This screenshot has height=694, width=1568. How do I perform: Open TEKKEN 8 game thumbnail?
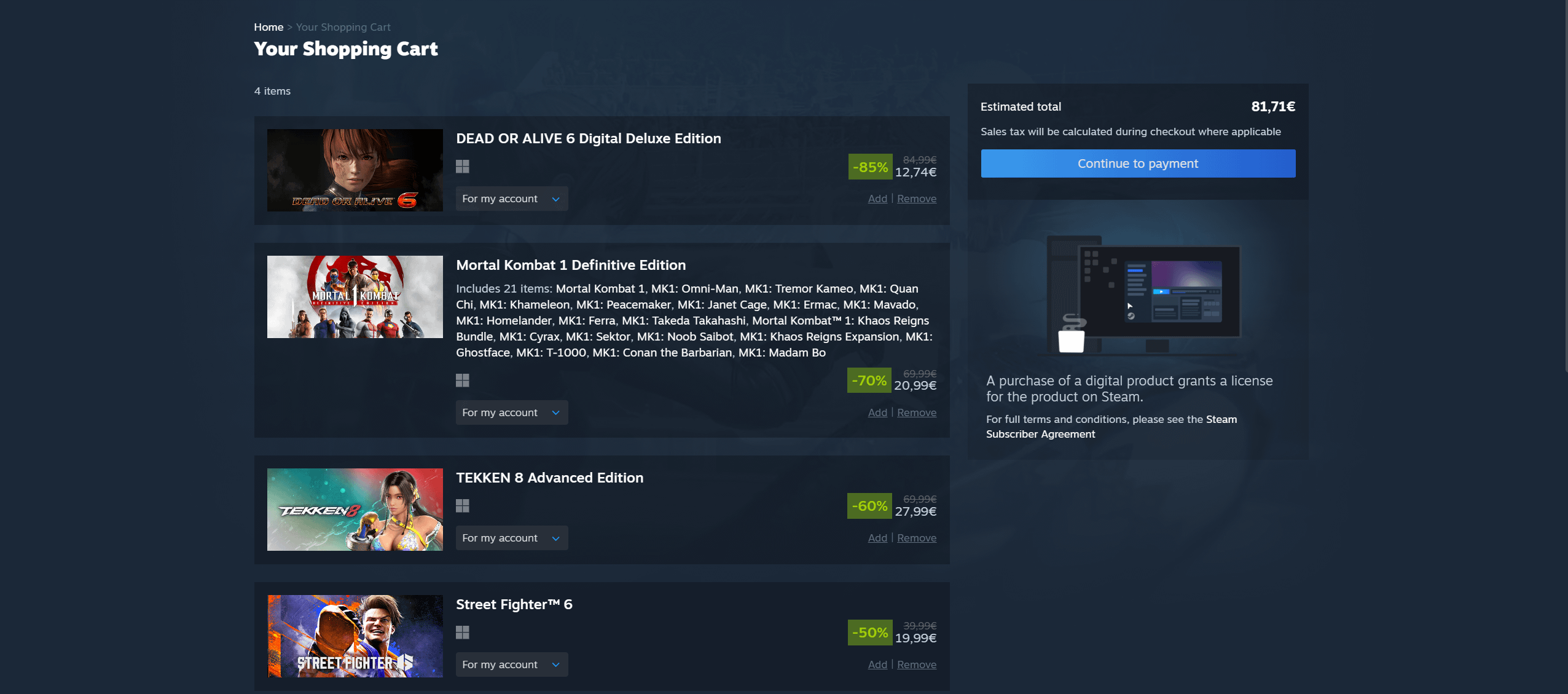coord(355,510)
